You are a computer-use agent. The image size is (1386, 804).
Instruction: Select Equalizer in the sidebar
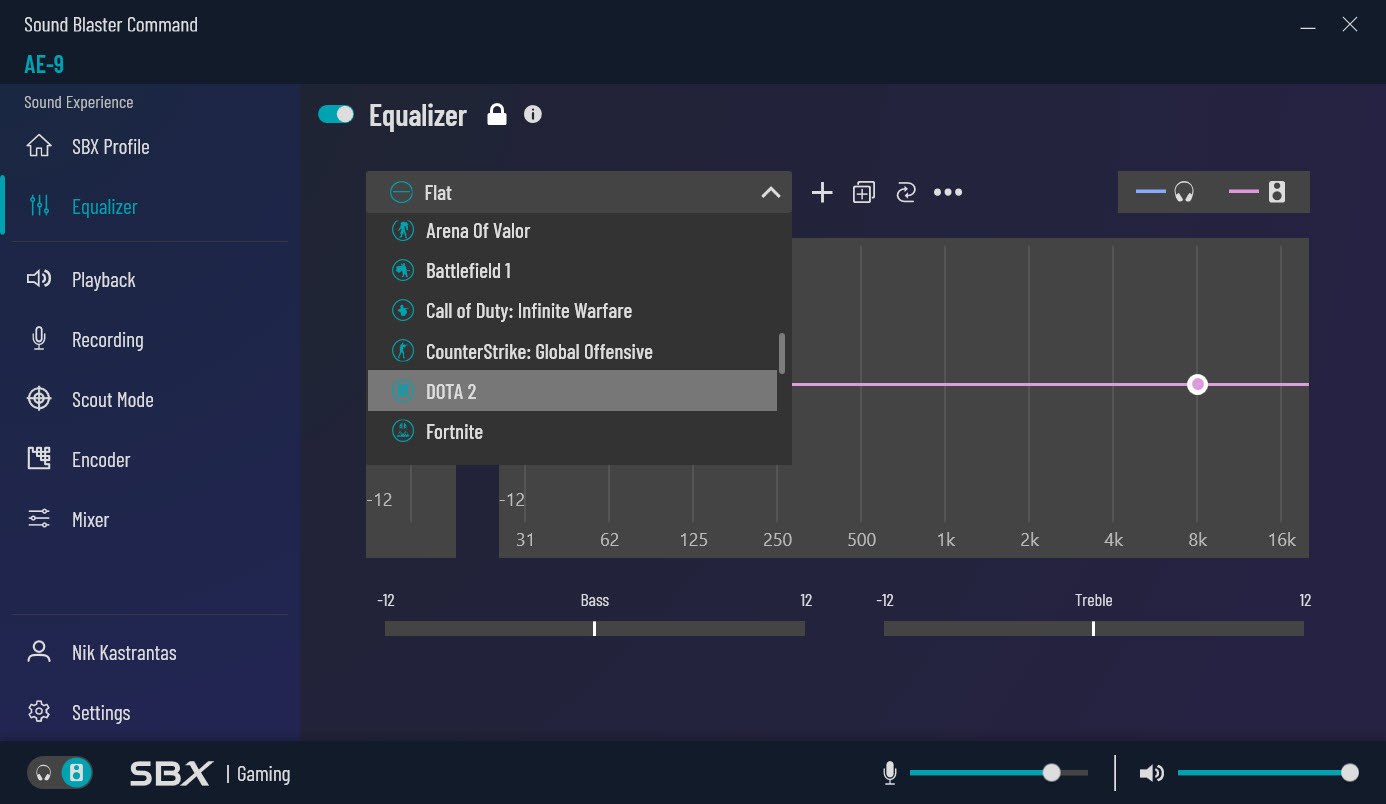[x=150, y=206]
